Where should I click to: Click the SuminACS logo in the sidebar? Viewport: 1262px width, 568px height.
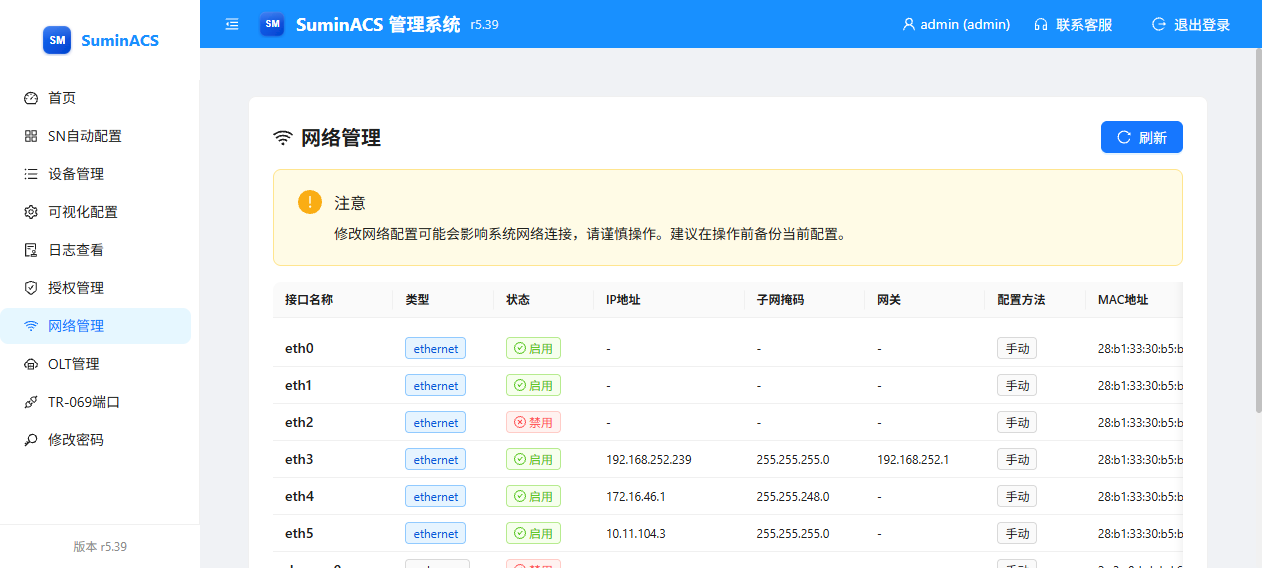click(x=57, y=40)
